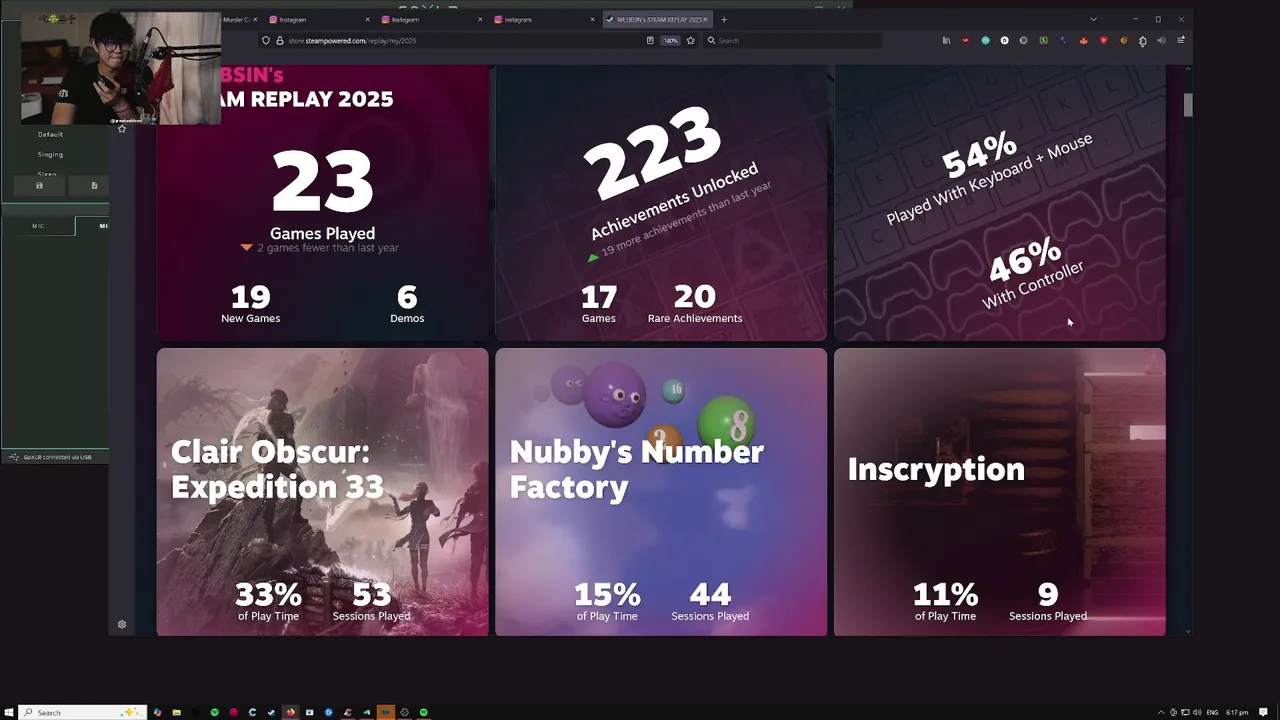This screenshot has width=1280, height=720.
Task: Open the Firefox application menu
Action: coord(1181,41)
